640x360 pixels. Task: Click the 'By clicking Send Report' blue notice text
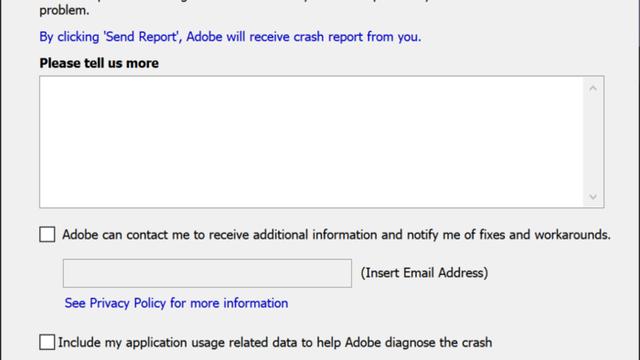(230, 37)
